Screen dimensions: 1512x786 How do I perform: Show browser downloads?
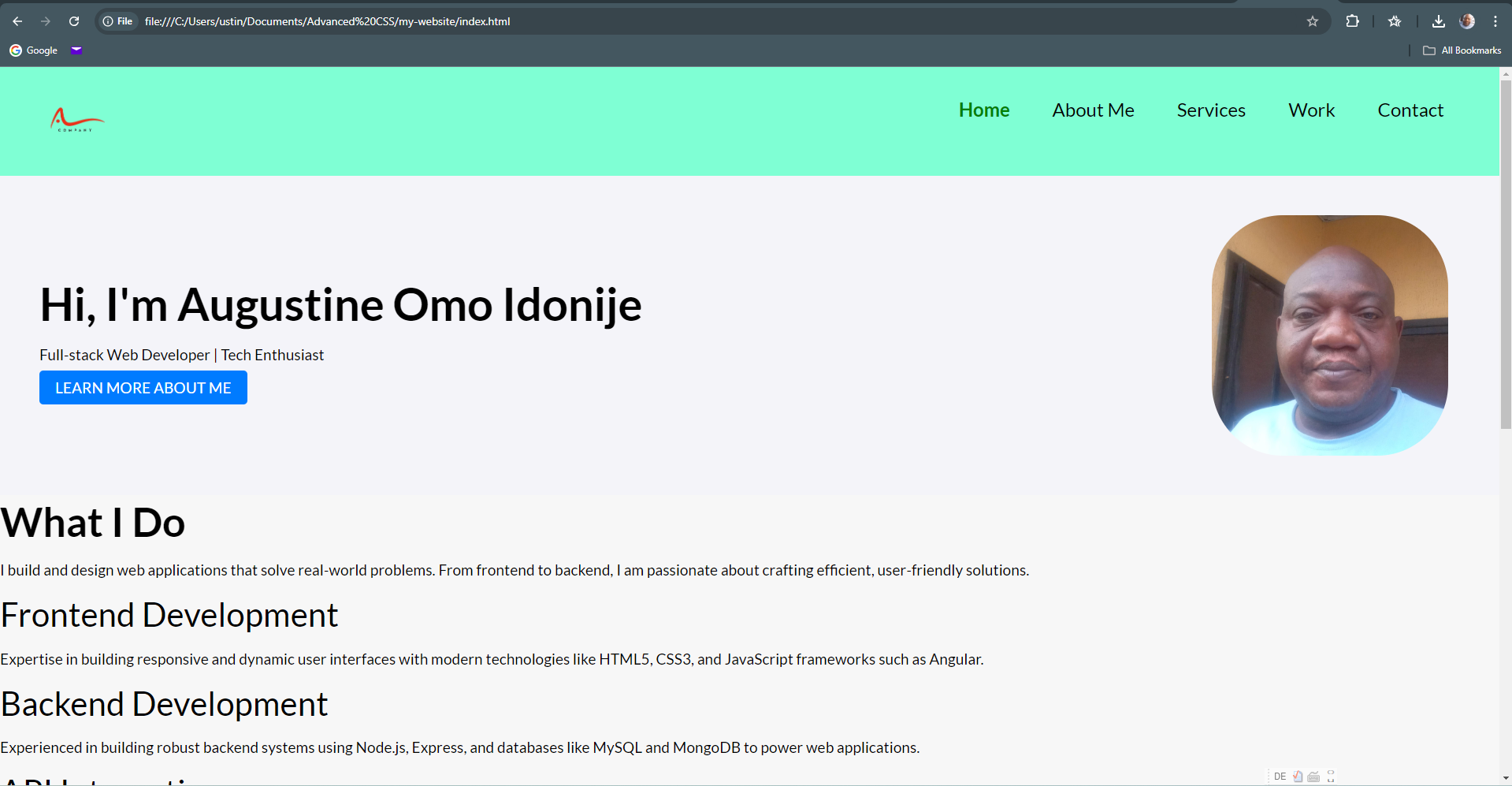1439,21
